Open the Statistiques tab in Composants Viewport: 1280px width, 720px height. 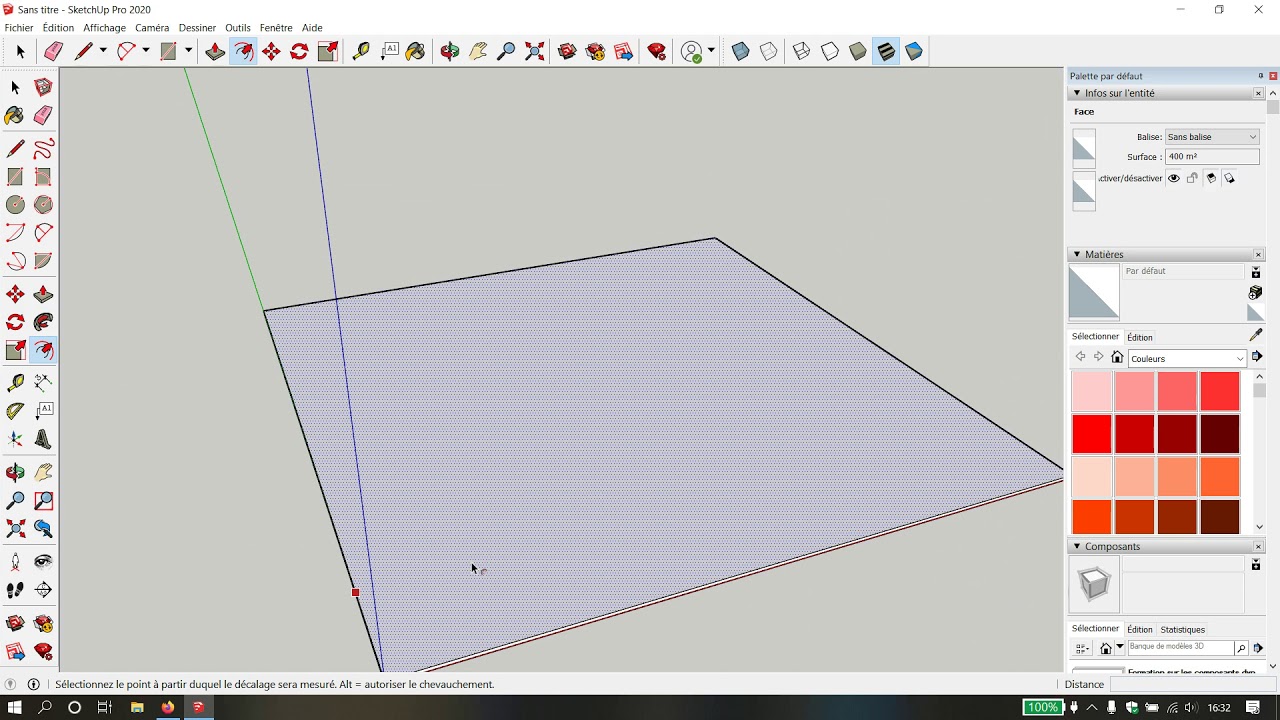(x=1183, y=630)
